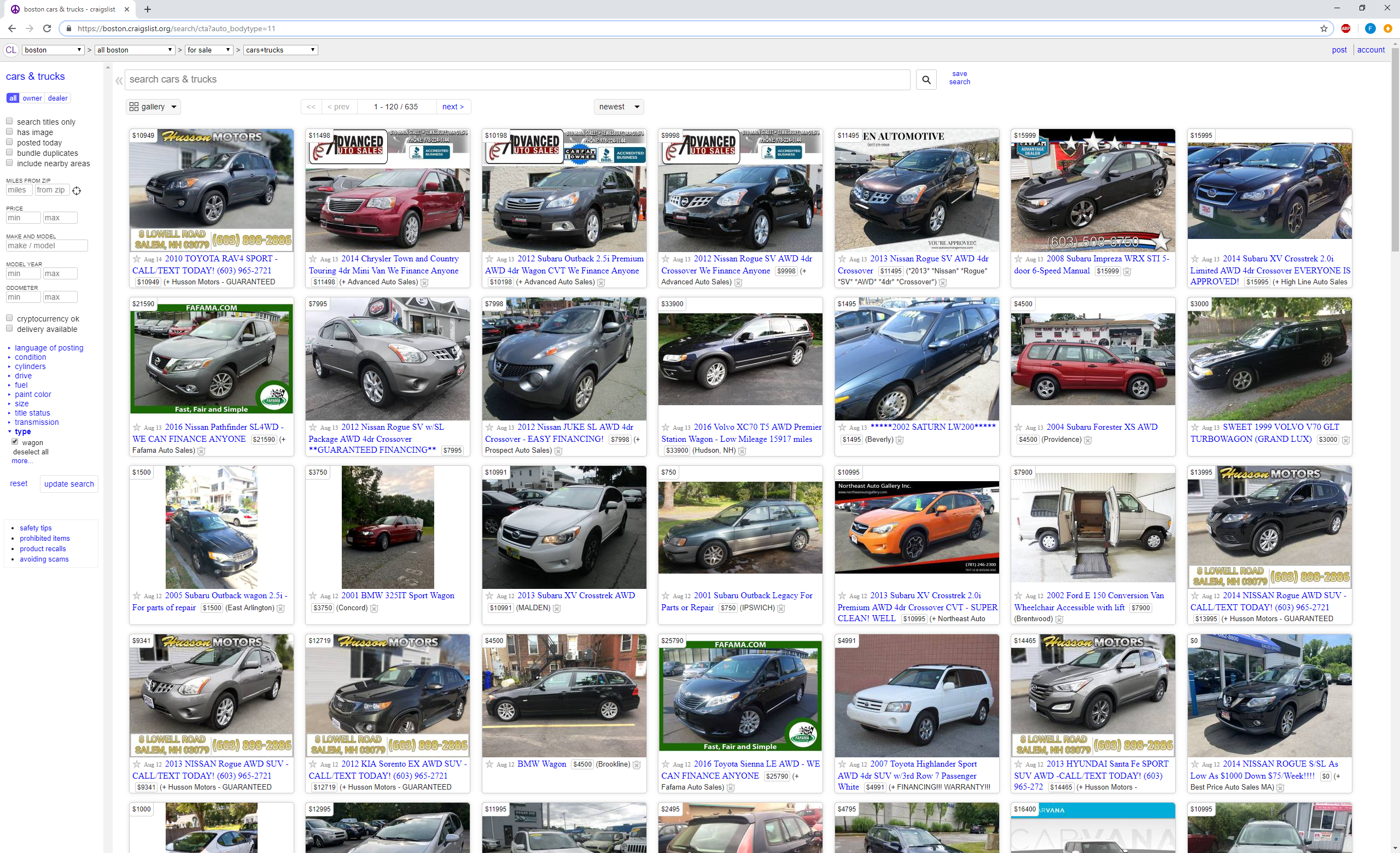
Task: Open the newest sort dropdown
Action: point(619,107)
